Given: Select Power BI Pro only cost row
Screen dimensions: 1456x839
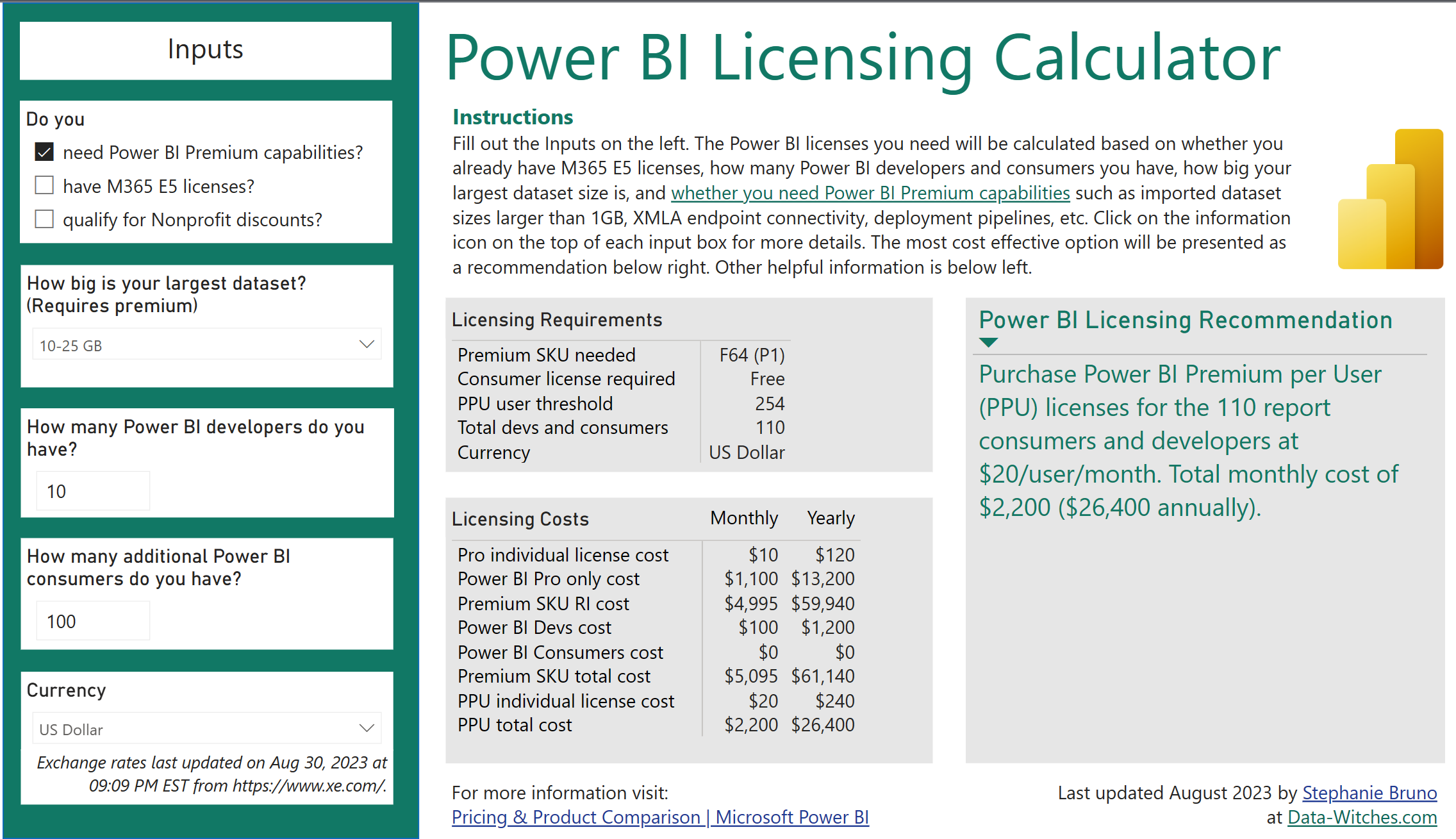Looking at the screenshot, I should coord(656,579).
